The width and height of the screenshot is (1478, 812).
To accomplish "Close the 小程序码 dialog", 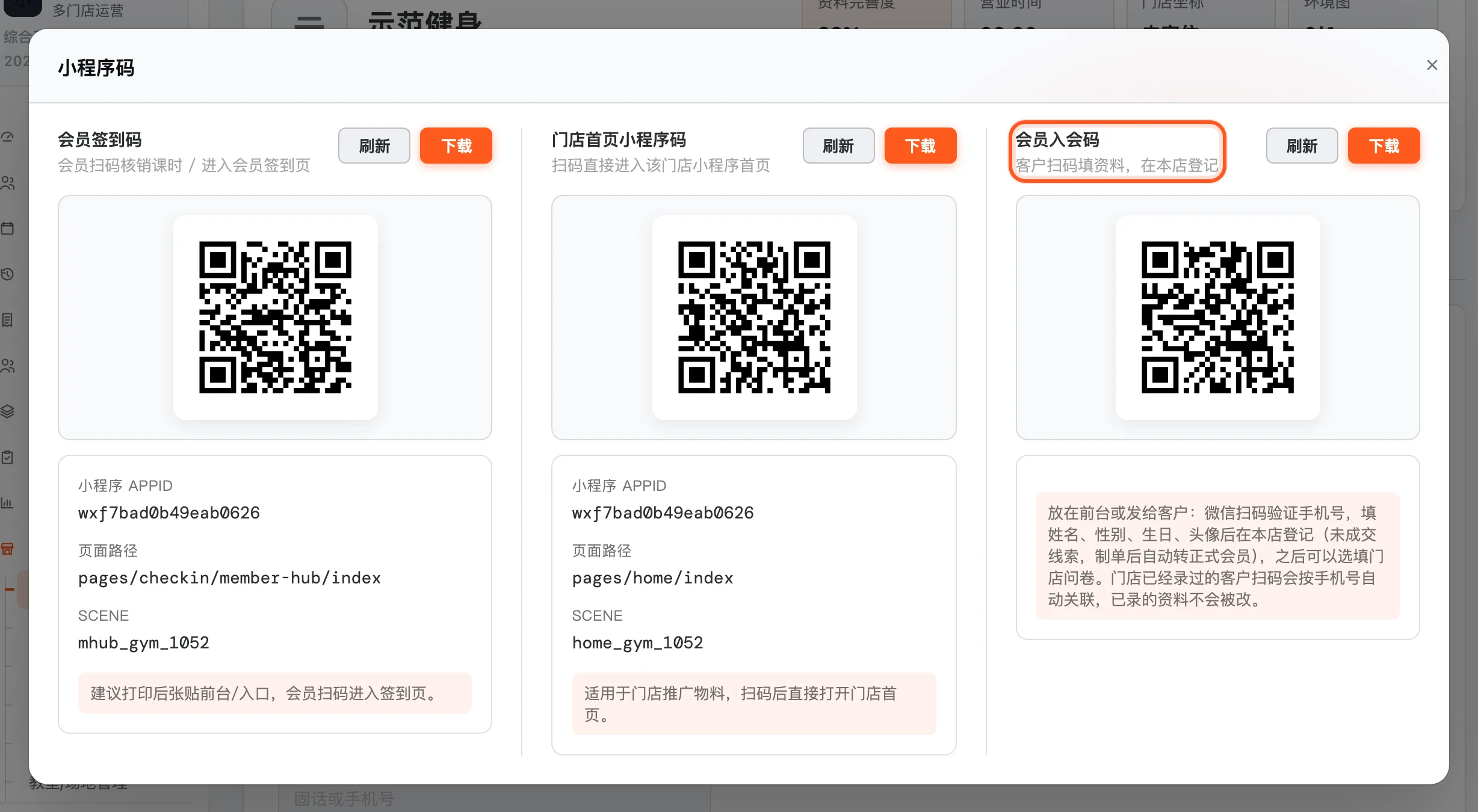I will click(x=1432, y=65).
